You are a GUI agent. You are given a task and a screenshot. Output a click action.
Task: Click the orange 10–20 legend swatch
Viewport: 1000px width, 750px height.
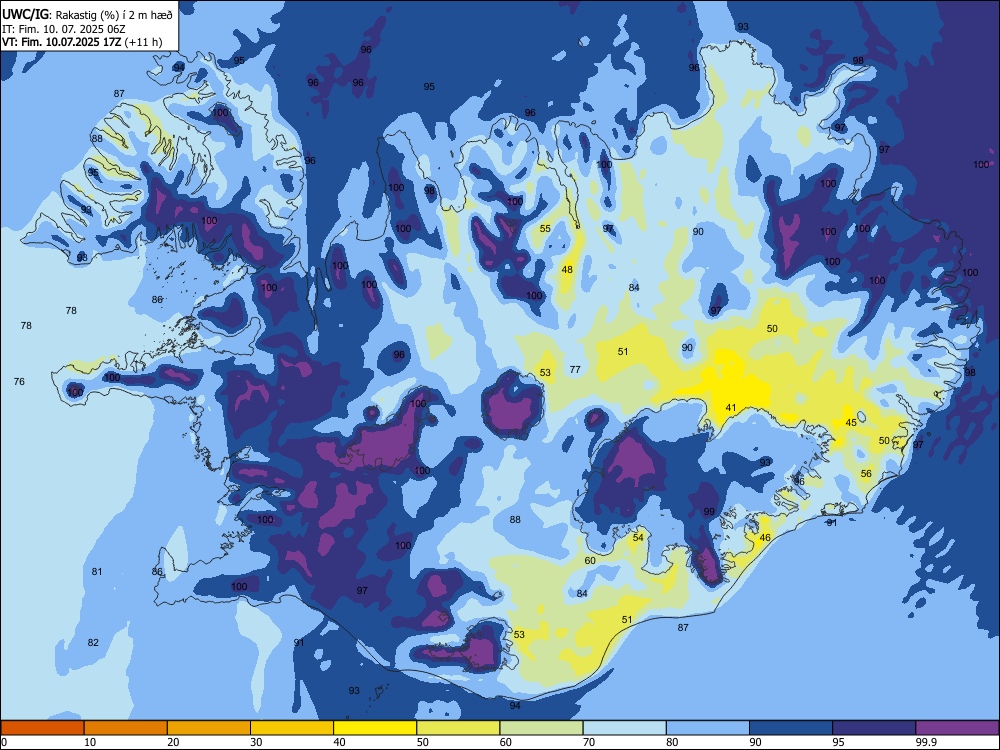tap(126, 728)
